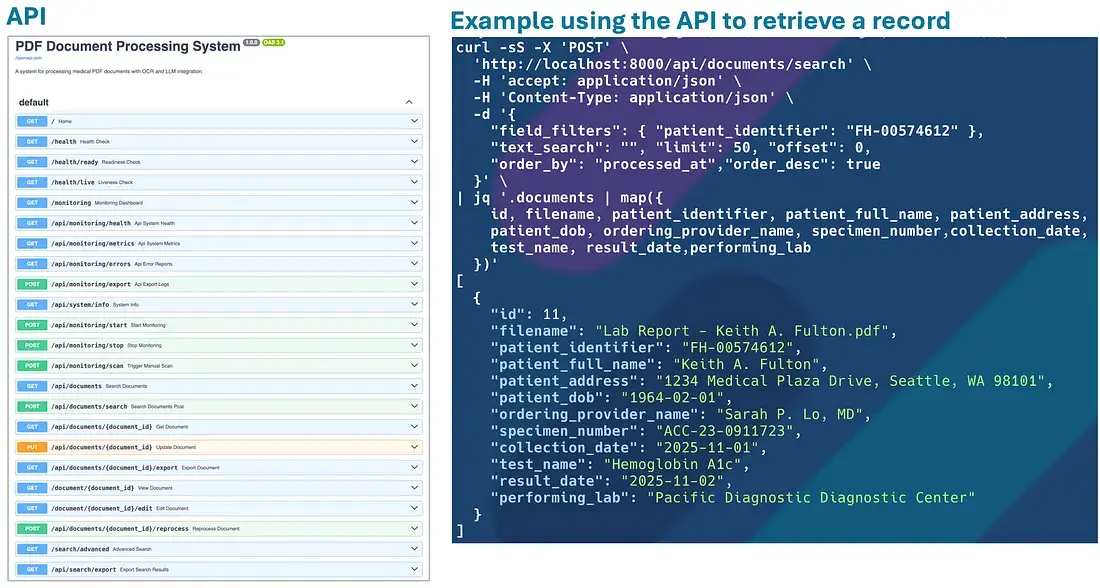Open the /openapi.json link

(x=27, y=57)
